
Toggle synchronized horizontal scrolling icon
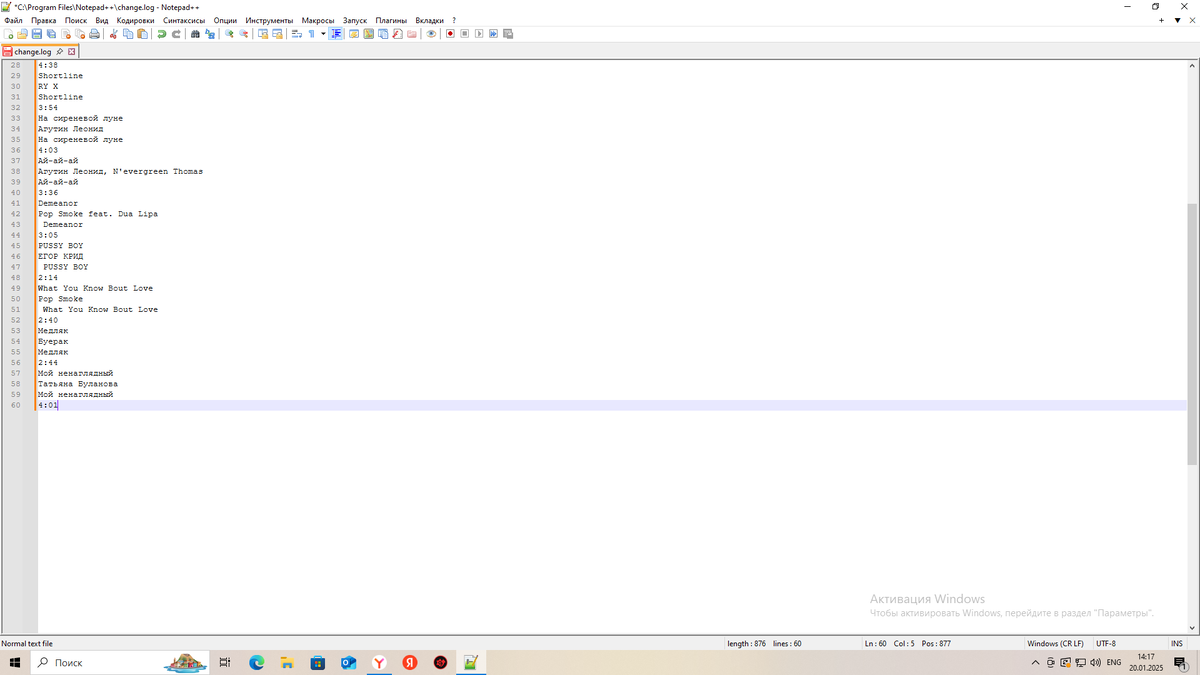click(x=277, y=34)
